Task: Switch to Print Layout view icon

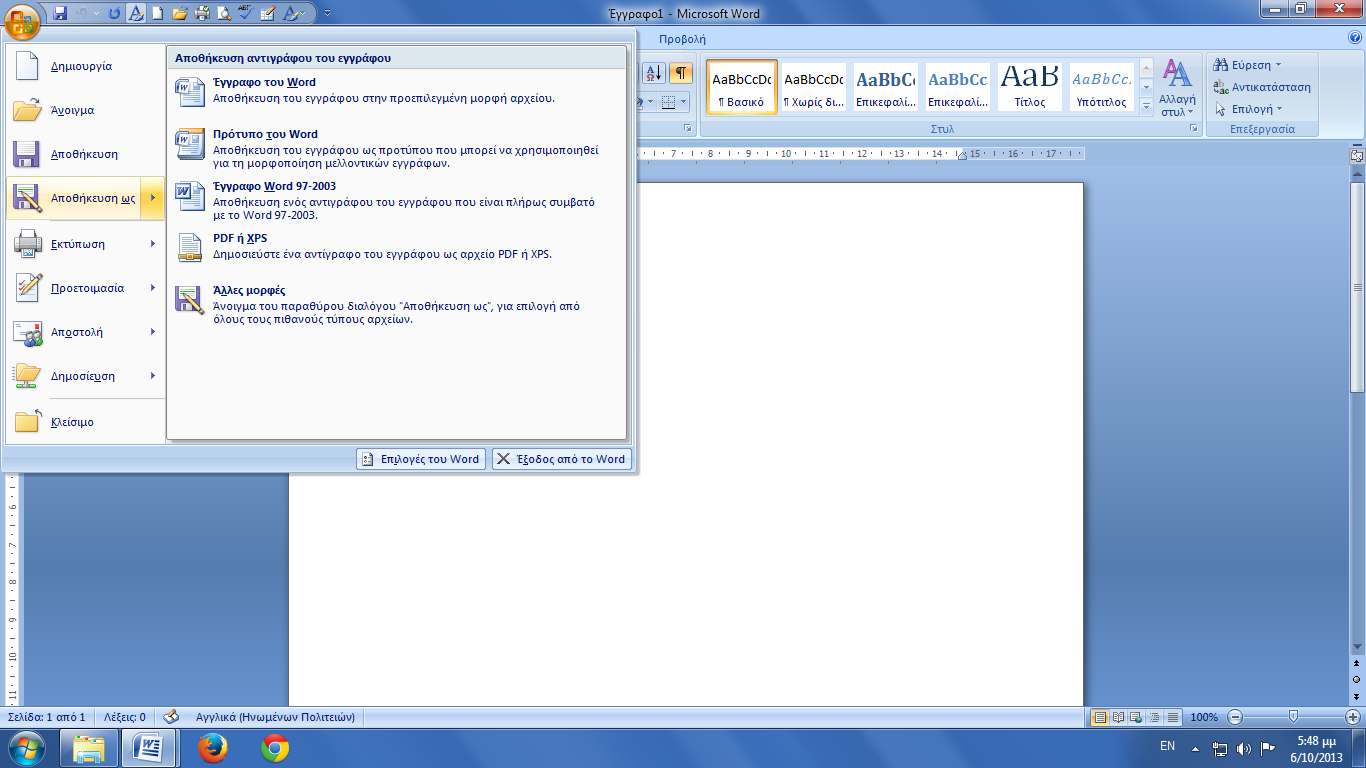Action: [x=1100, y=717]
